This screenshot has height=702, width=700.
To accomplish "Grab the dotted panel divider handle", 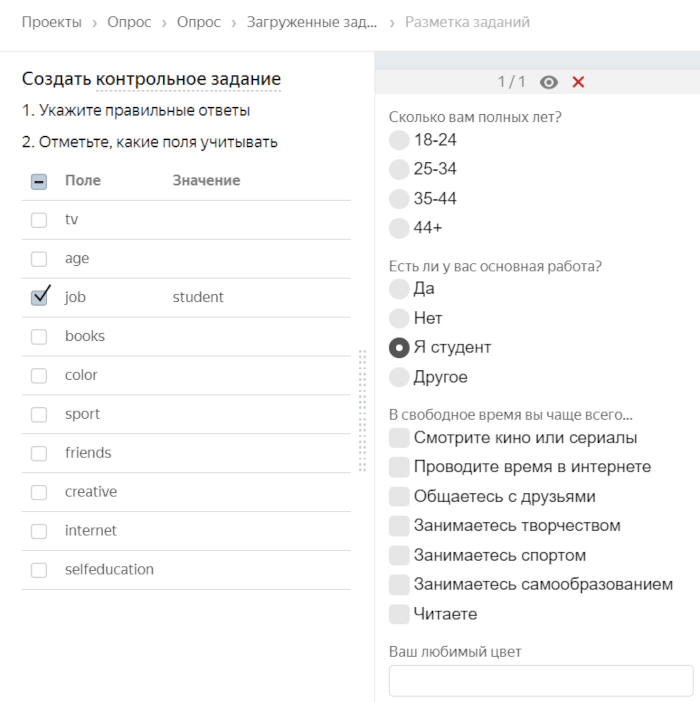I will point(362,410).
